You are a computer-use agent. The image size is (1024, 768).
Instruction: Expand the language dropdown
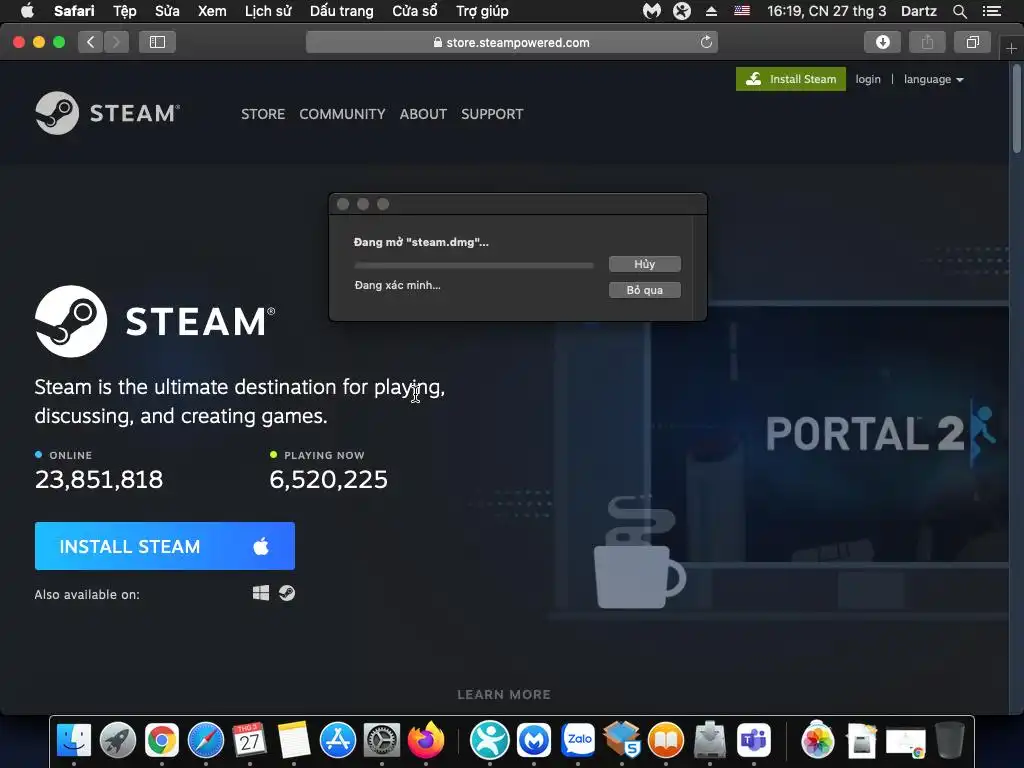[x=933, y=79]
